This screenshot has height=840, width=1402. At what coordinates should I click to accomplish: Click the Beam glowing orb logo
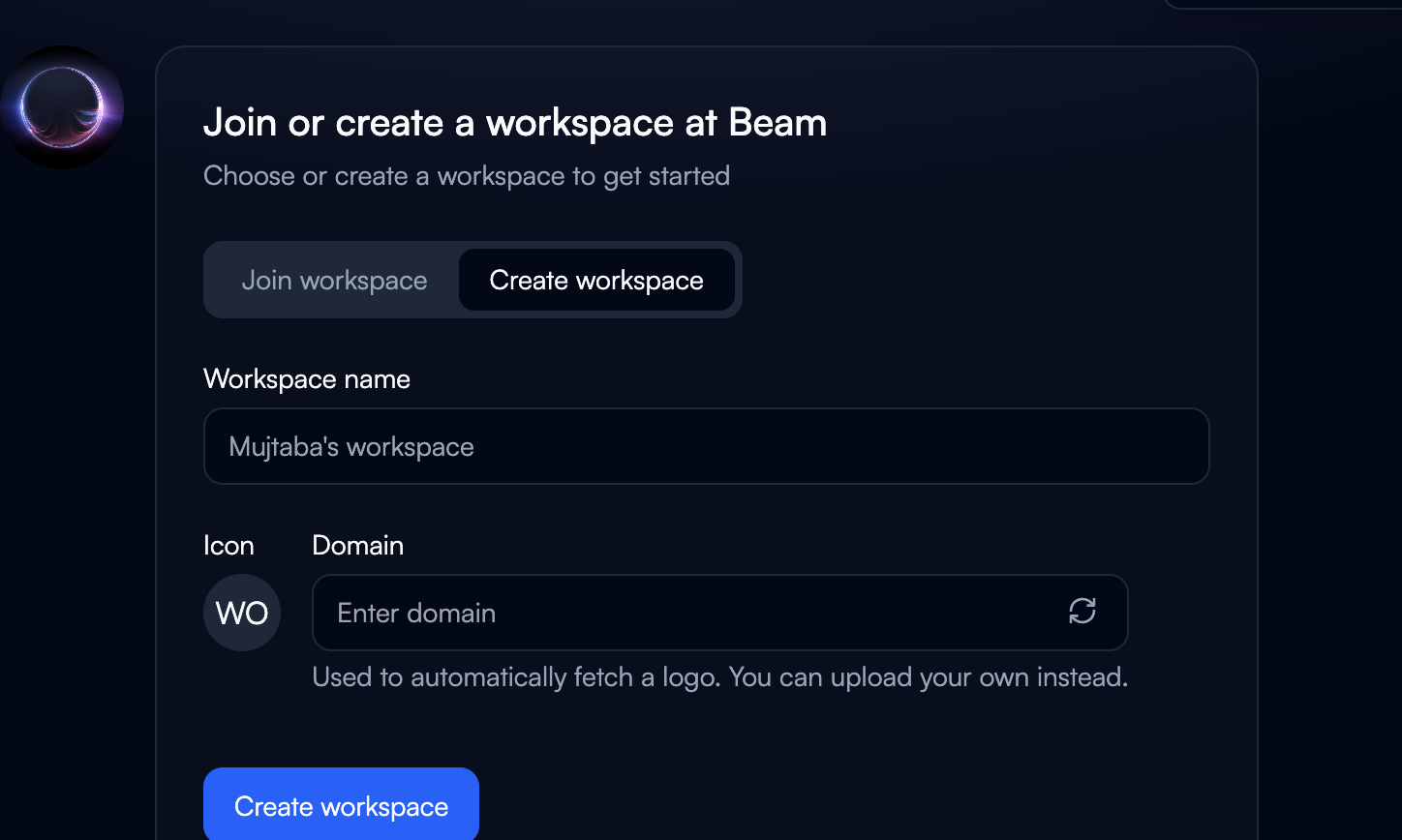(62, 107)
